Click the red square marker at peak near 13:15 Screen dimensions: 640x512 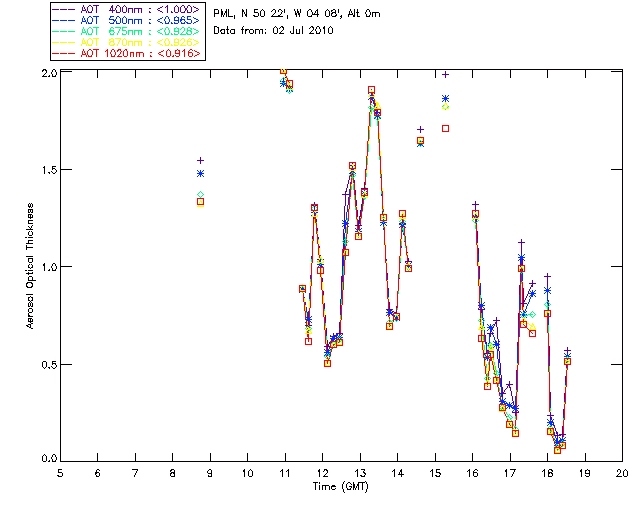(371, 90)
